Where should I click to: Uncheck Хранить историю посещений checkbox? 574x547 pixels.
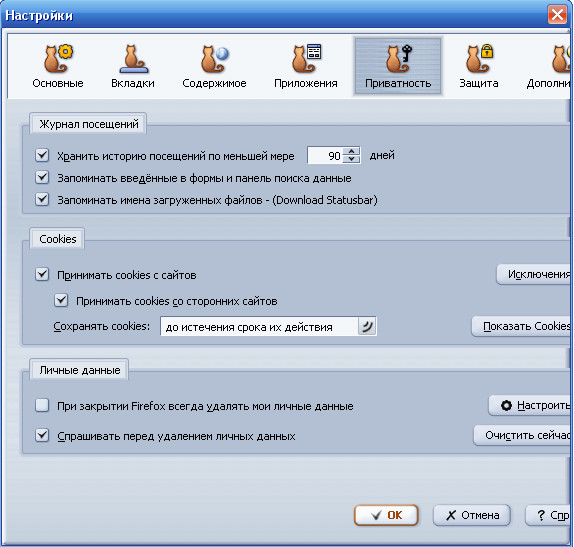click(x=42, y=155)
